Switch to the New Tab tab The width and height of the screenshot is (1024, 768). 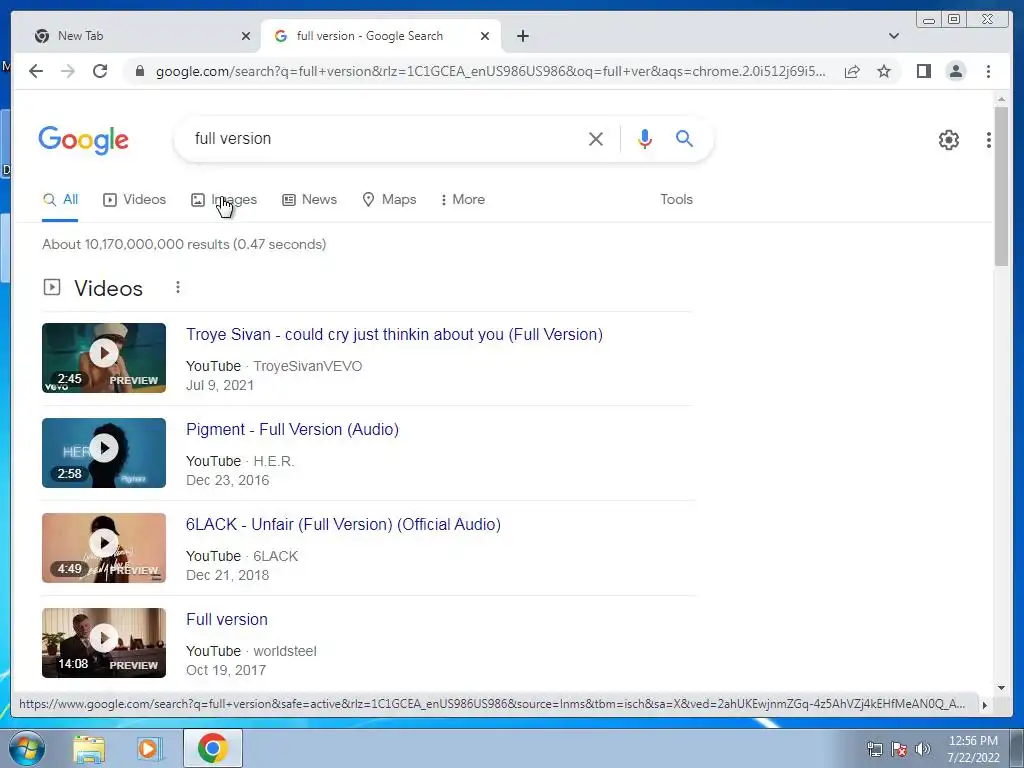[142, 36]
